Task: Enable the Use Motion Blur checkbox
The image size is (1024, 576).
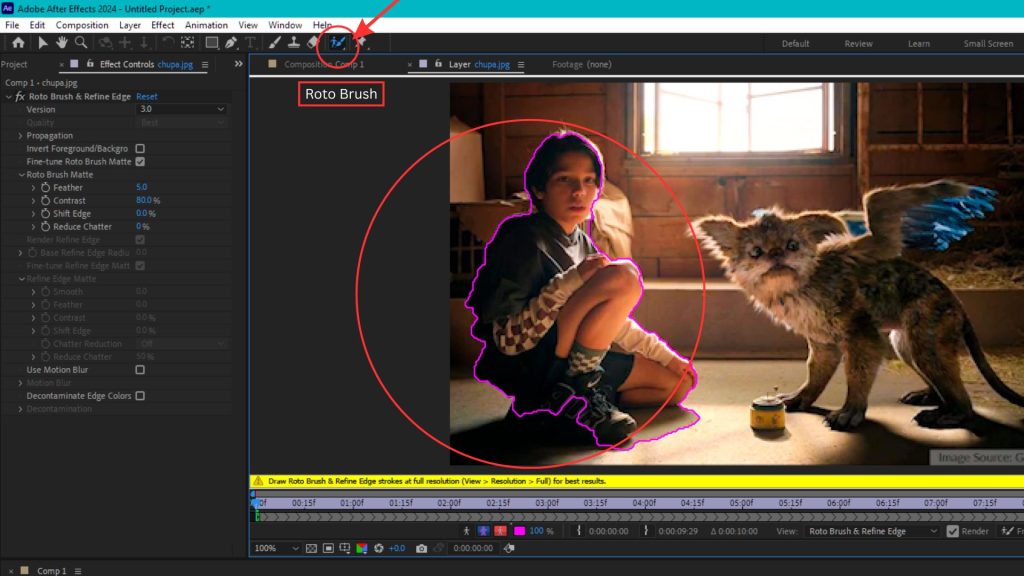Action: (x=140, y=370)
